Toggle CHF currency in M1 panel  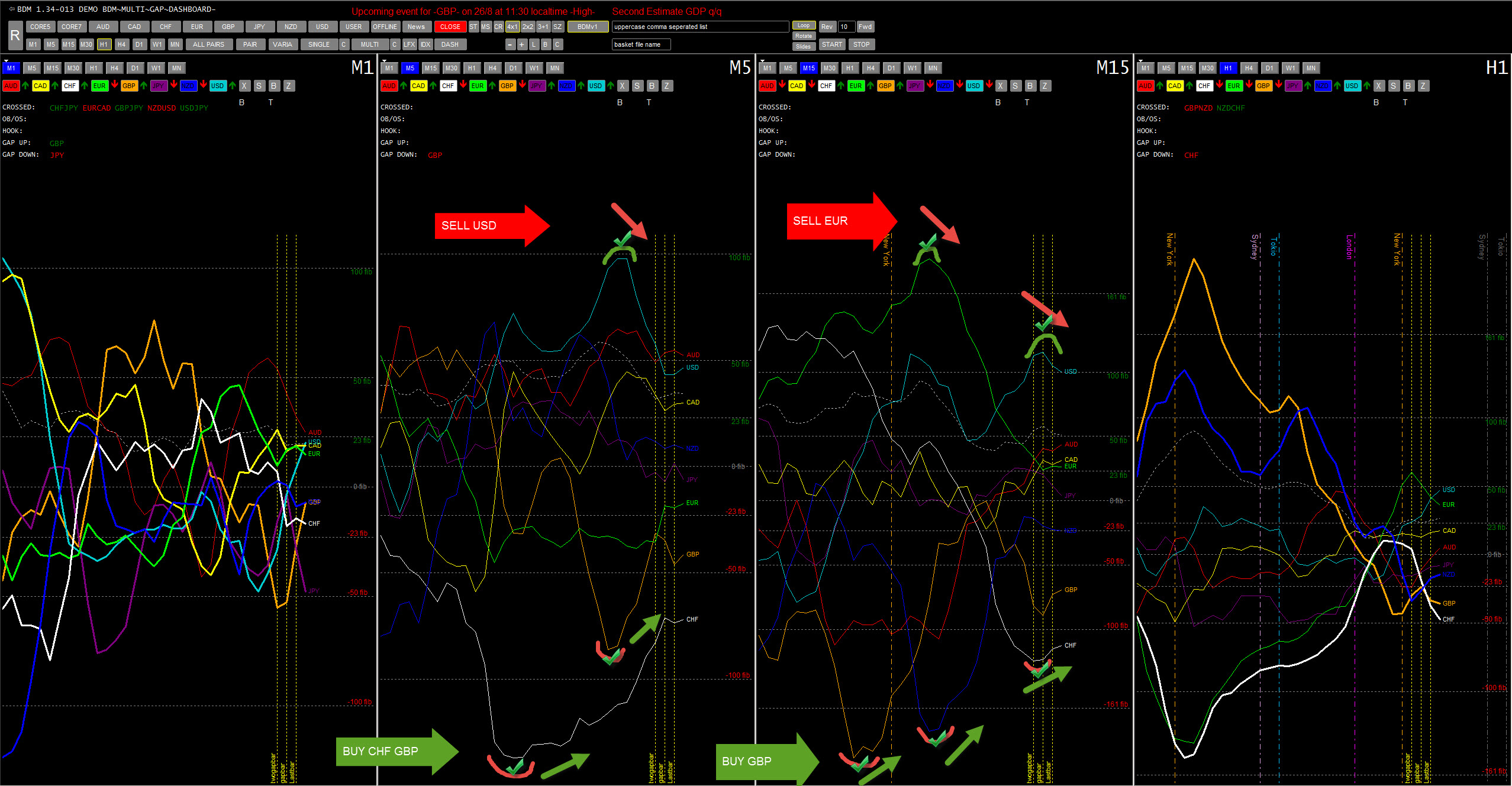pos(70,86)
